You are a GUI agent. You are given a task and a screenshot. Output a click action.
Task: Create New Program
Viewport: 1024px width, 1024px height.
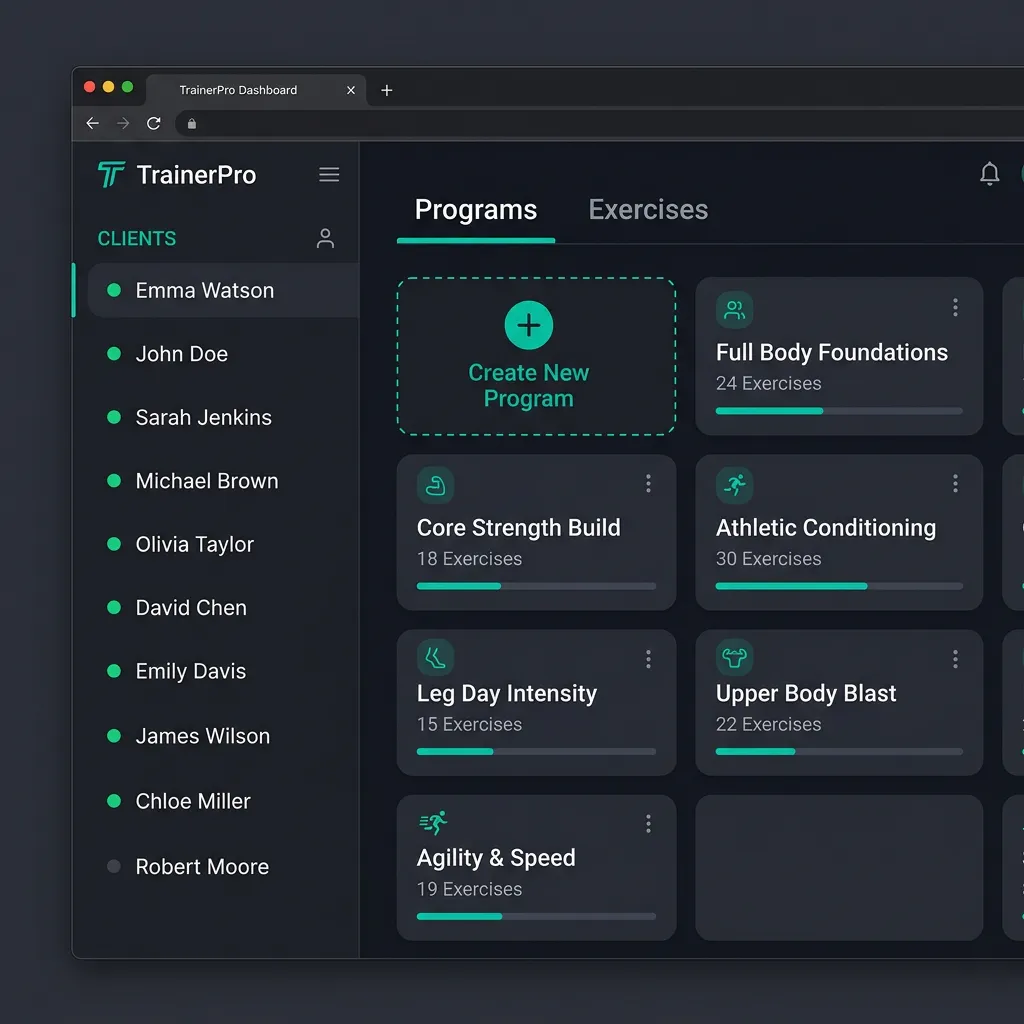click(x=536, y=356)
